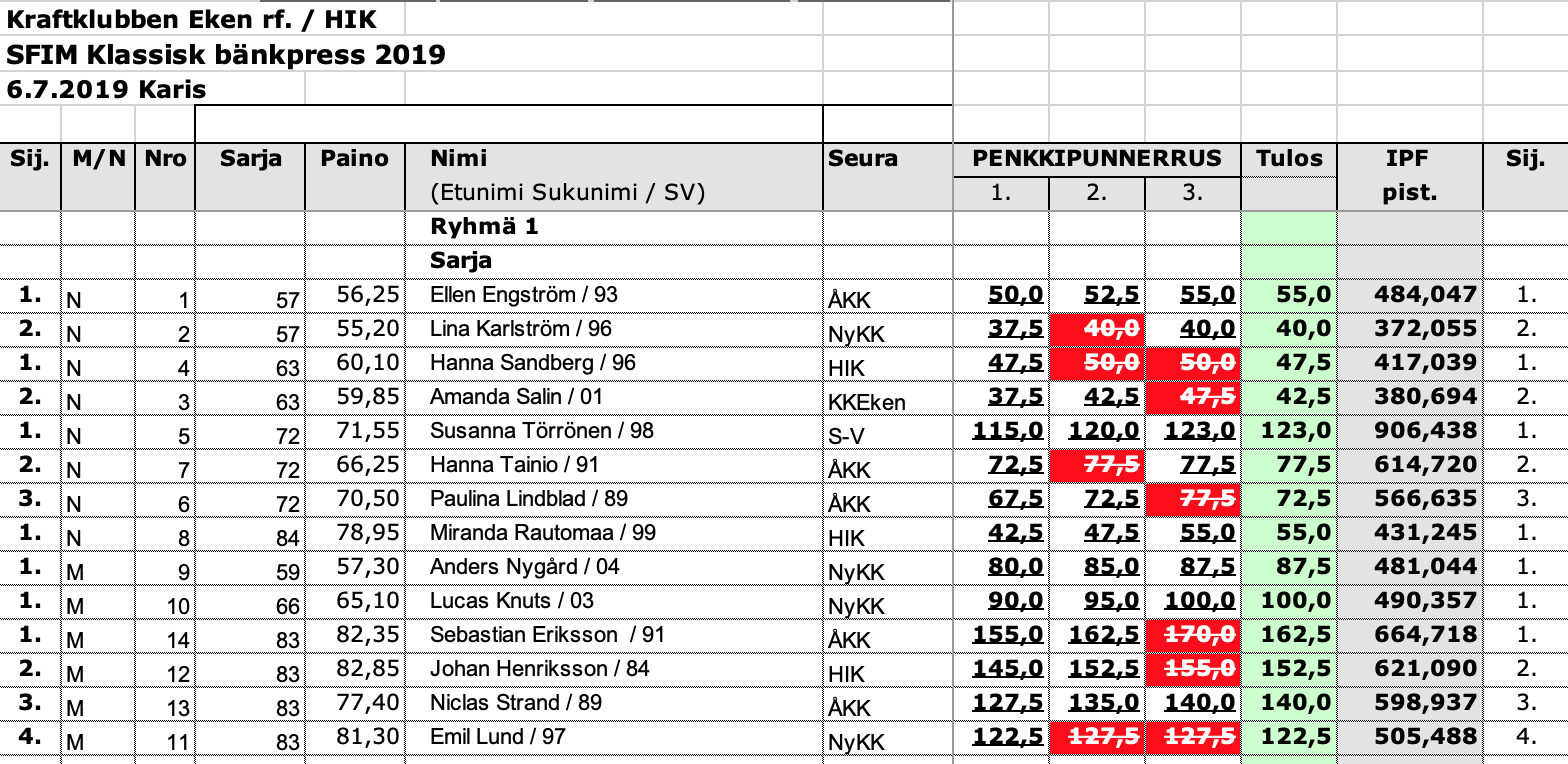Select the IPF pist. header cell
The width and height of the screenshot is (1568, 764).
1410,175
